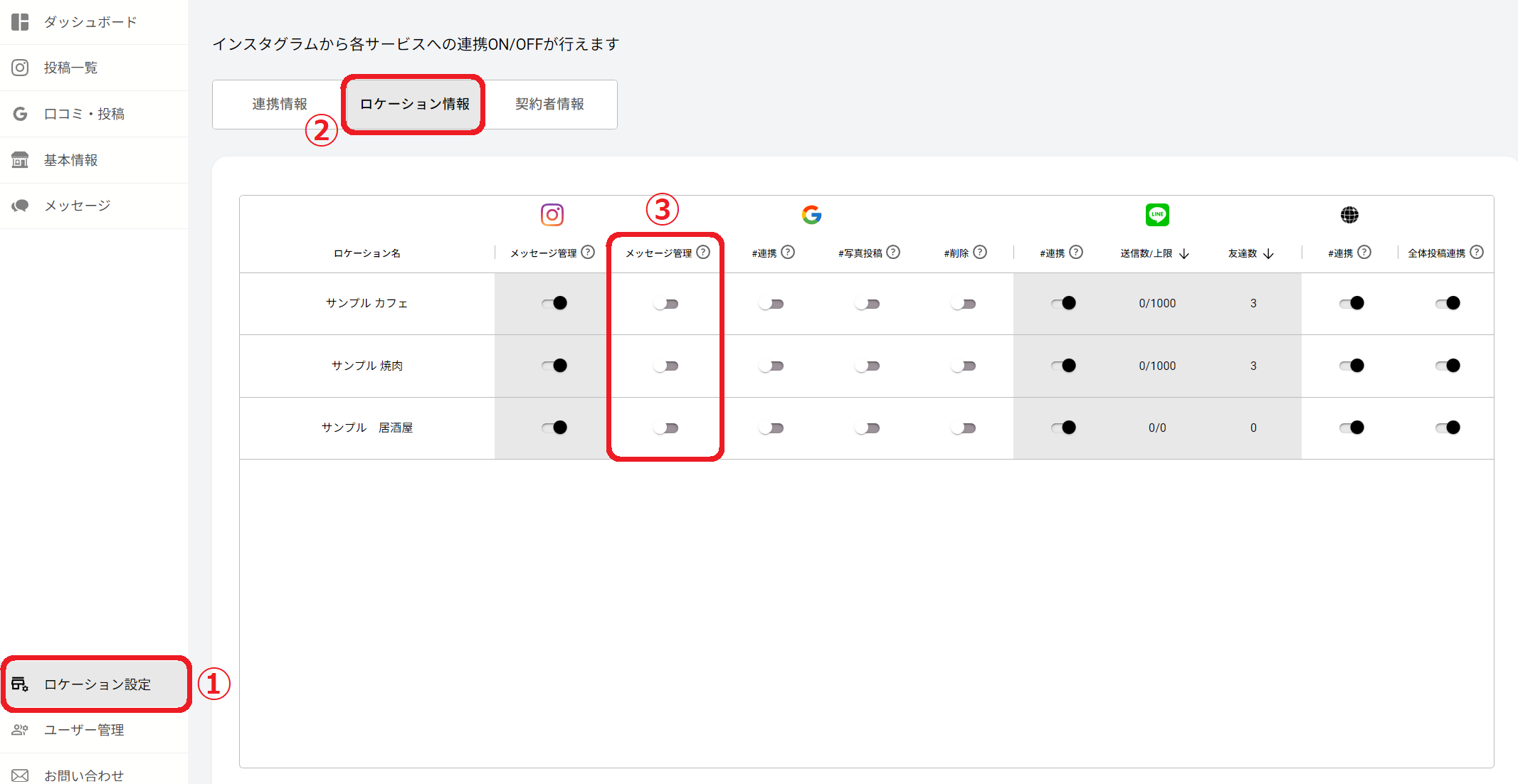
Task: Click the Google logo column header
Action: pos(811,214)
